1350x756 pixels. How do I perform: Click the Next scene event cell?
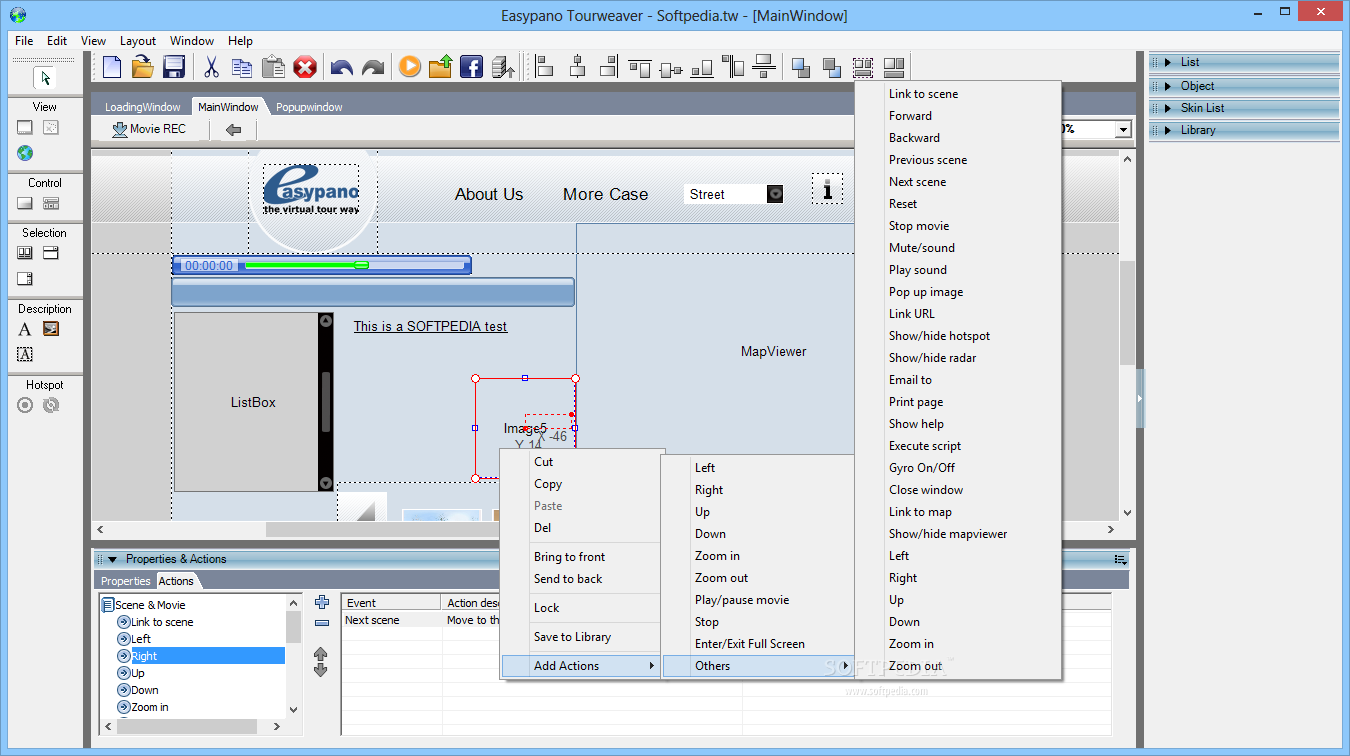(391, 620)
